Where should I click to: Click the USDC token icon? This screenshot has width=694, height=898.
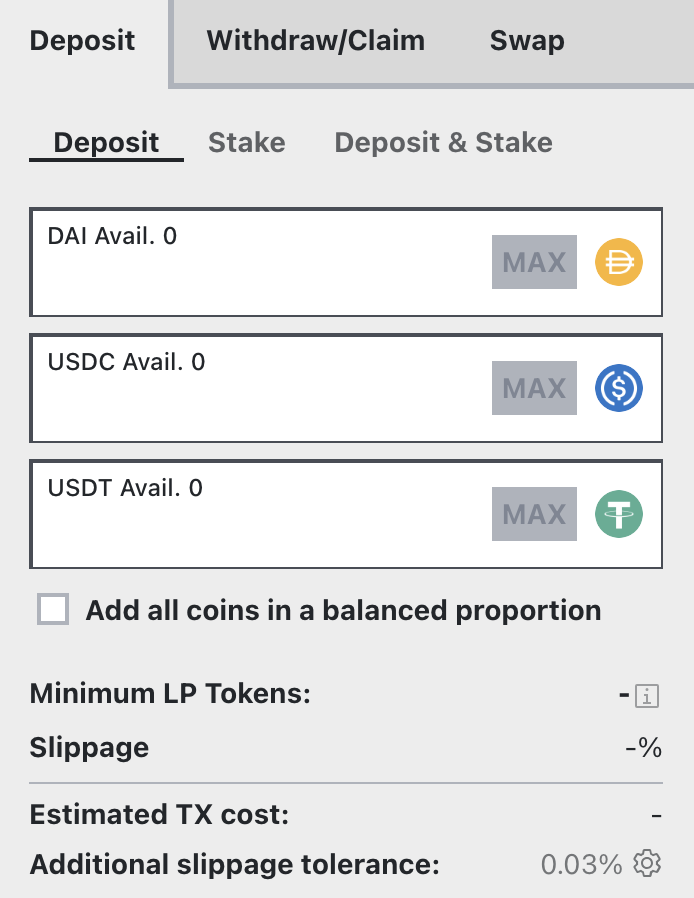[x=619, y=389]
